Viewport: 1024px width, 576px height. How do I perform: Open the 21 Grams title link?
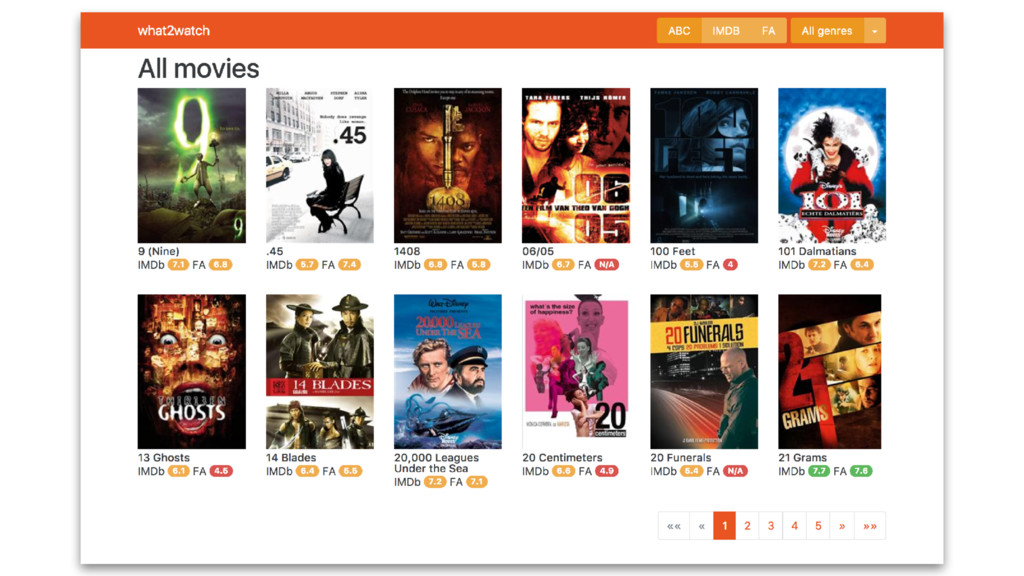[802, 457]
